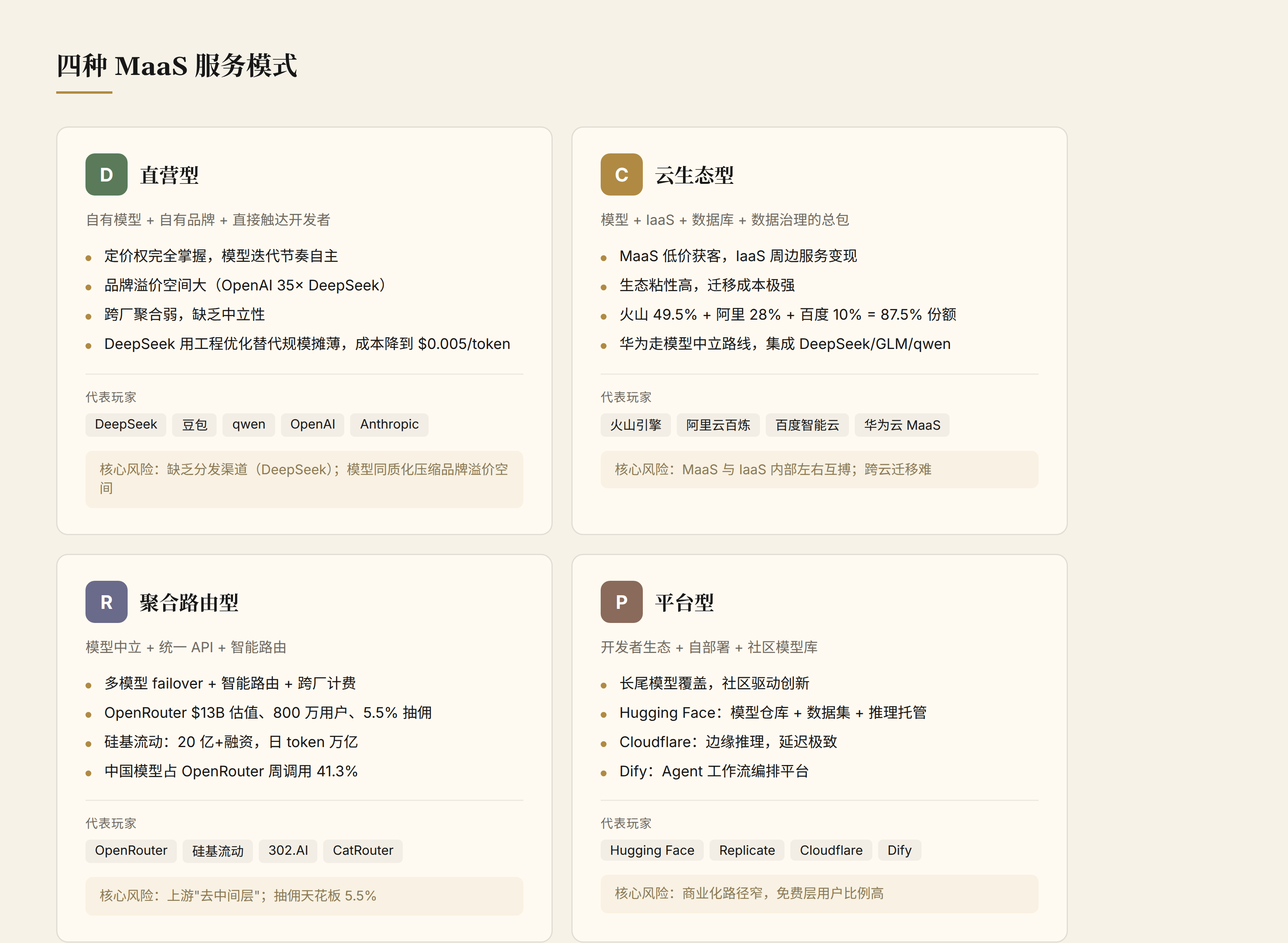Click risk note 缺乏分发渠道（DeepSeek）

click(x=304, y=479)
